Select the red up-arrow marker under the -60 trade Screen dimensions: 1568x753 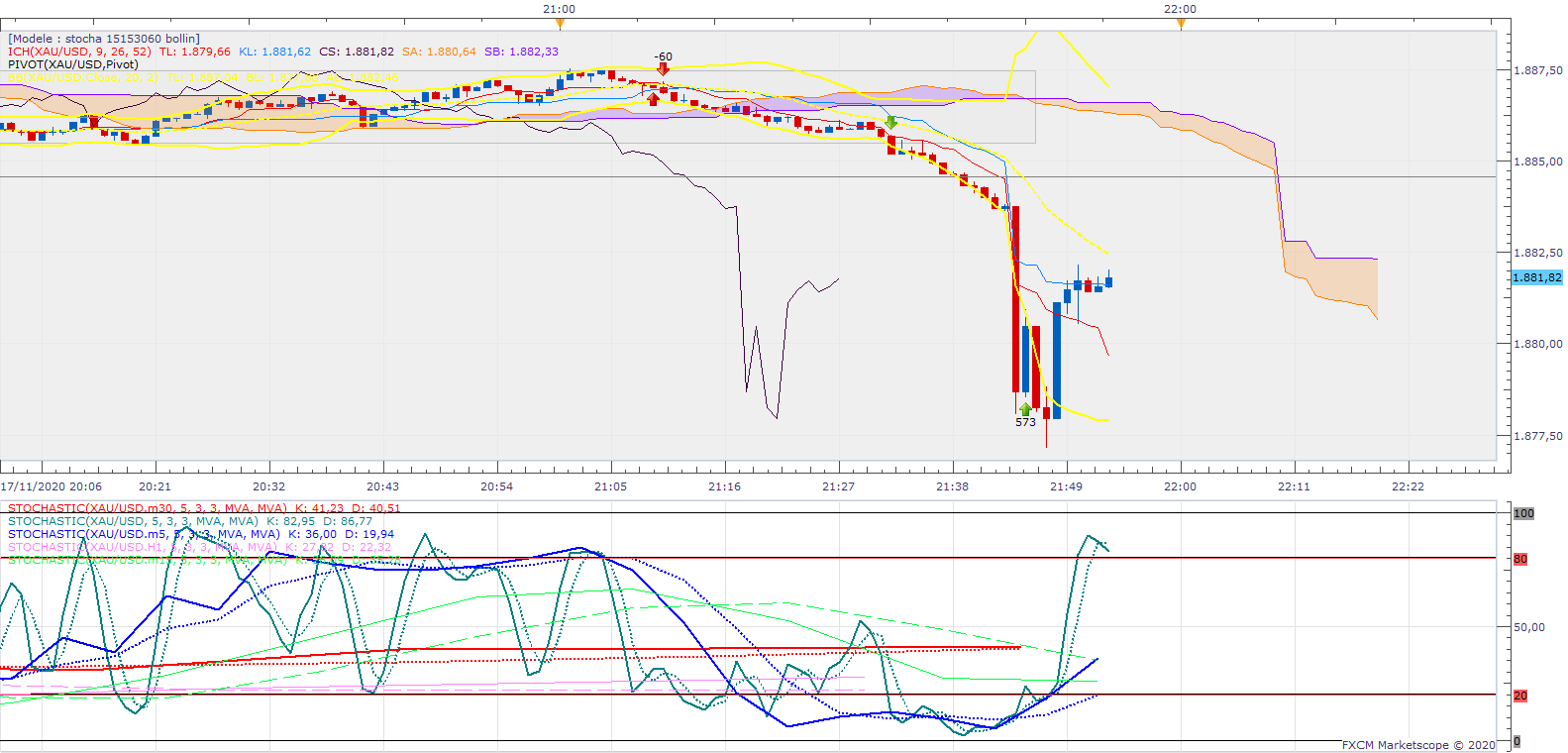[x=653, y=98]
